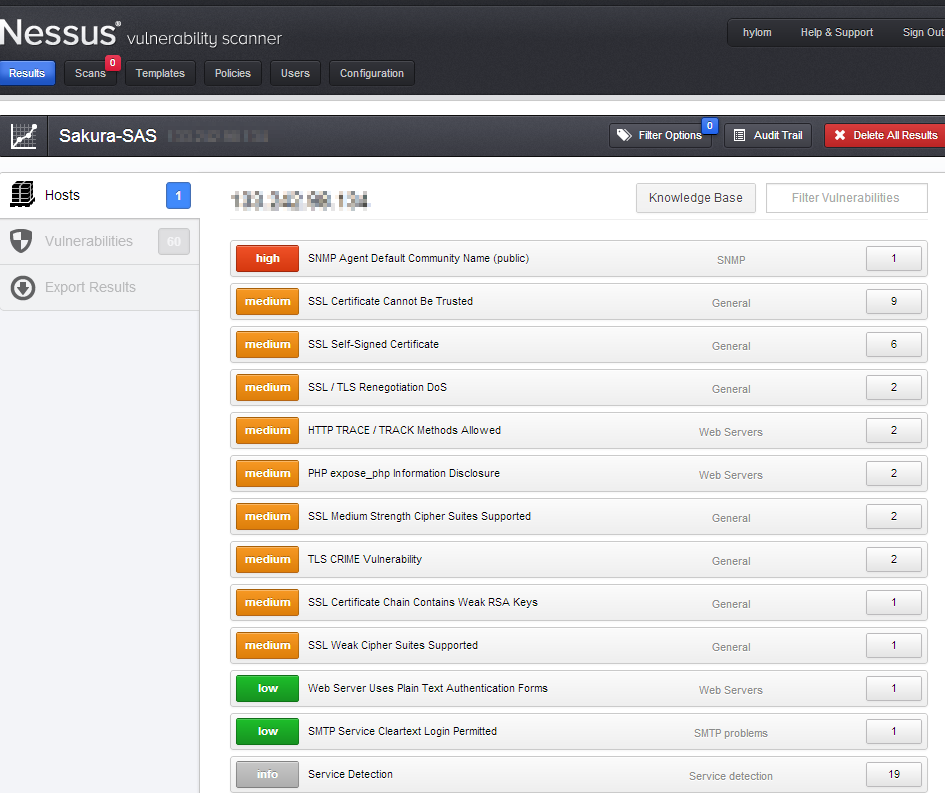This screenshot has height=793, width=945.
Task: Click the medium badge on TLS CRIME row
Action: click(268, 559)
